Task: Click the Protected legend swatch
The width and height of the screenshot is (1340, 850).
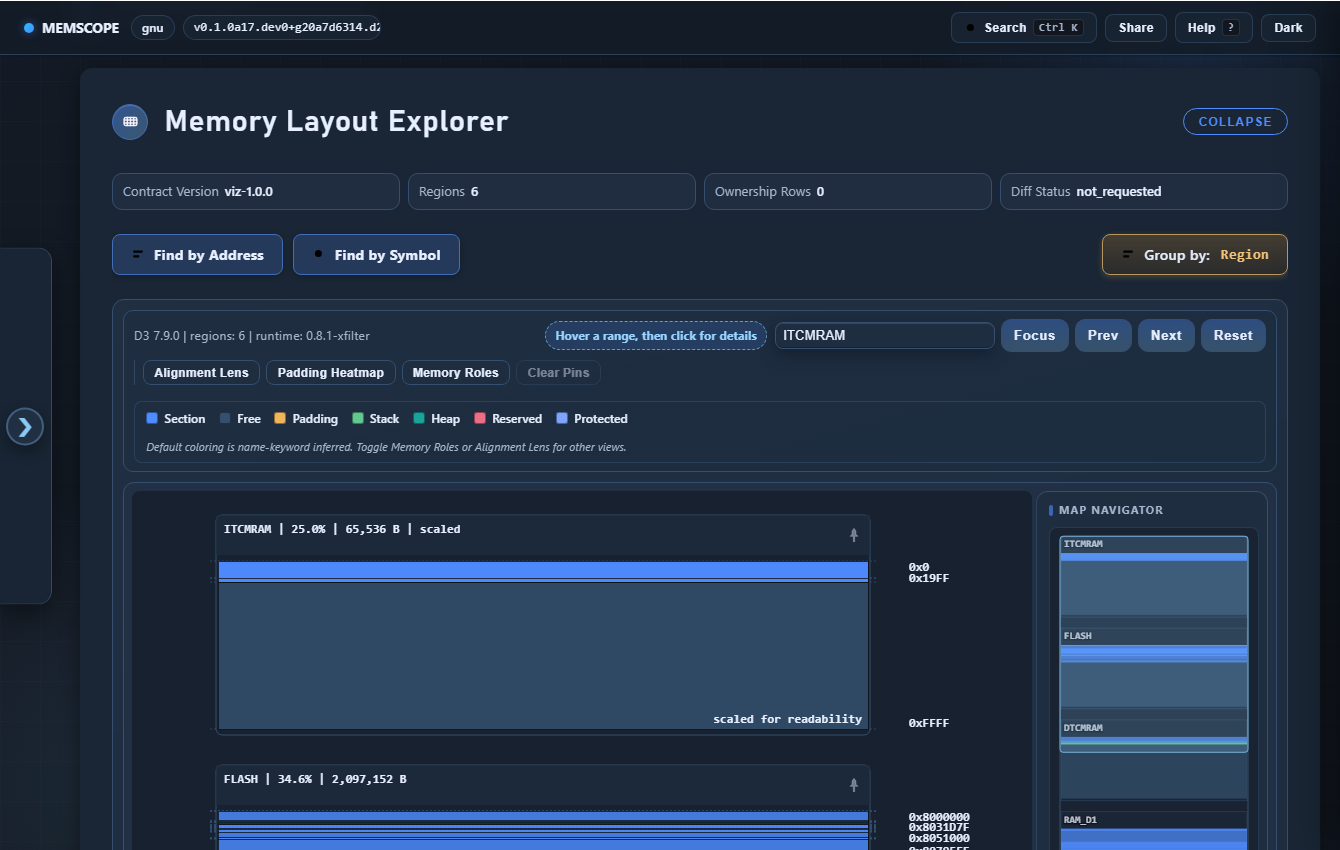Action: coord(562,419)
